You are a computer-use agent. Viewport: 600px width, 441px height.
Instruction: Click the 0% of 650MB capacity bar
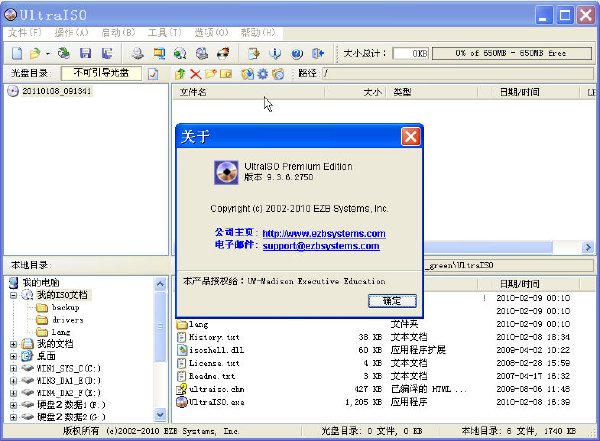(x=512, y=53)
